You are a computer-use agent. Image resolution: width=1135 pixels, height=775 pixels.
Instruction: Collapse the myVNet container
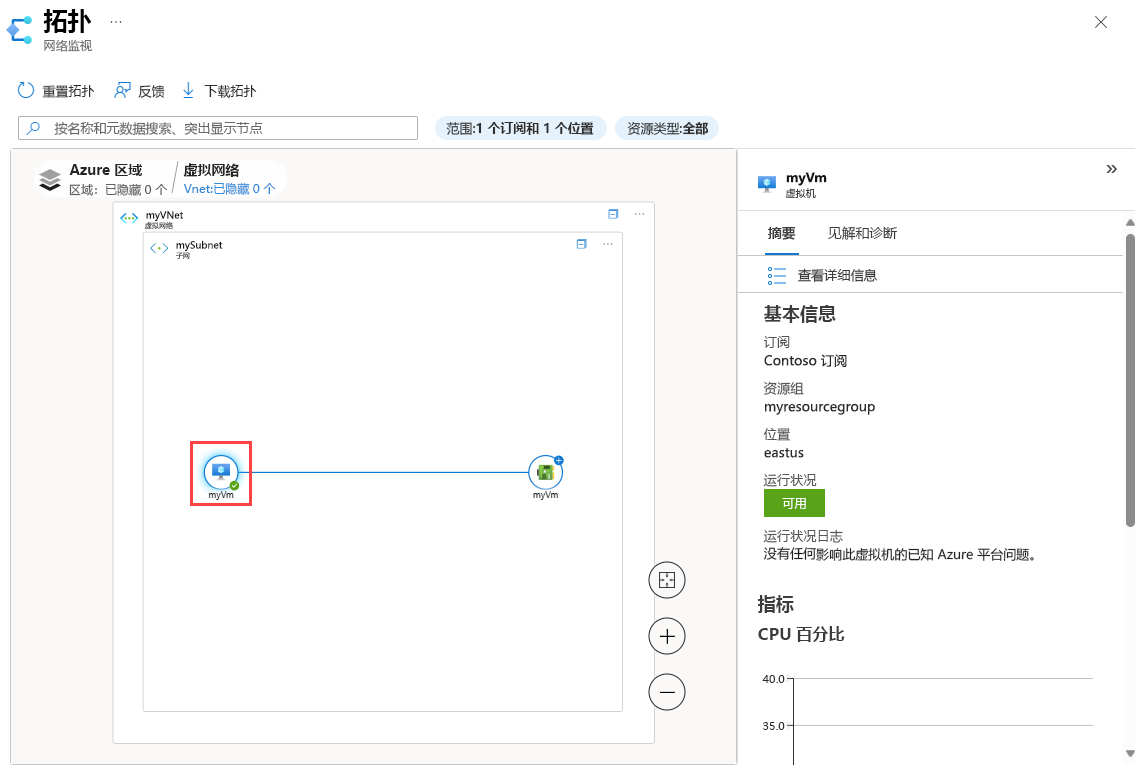coord(612,214)
